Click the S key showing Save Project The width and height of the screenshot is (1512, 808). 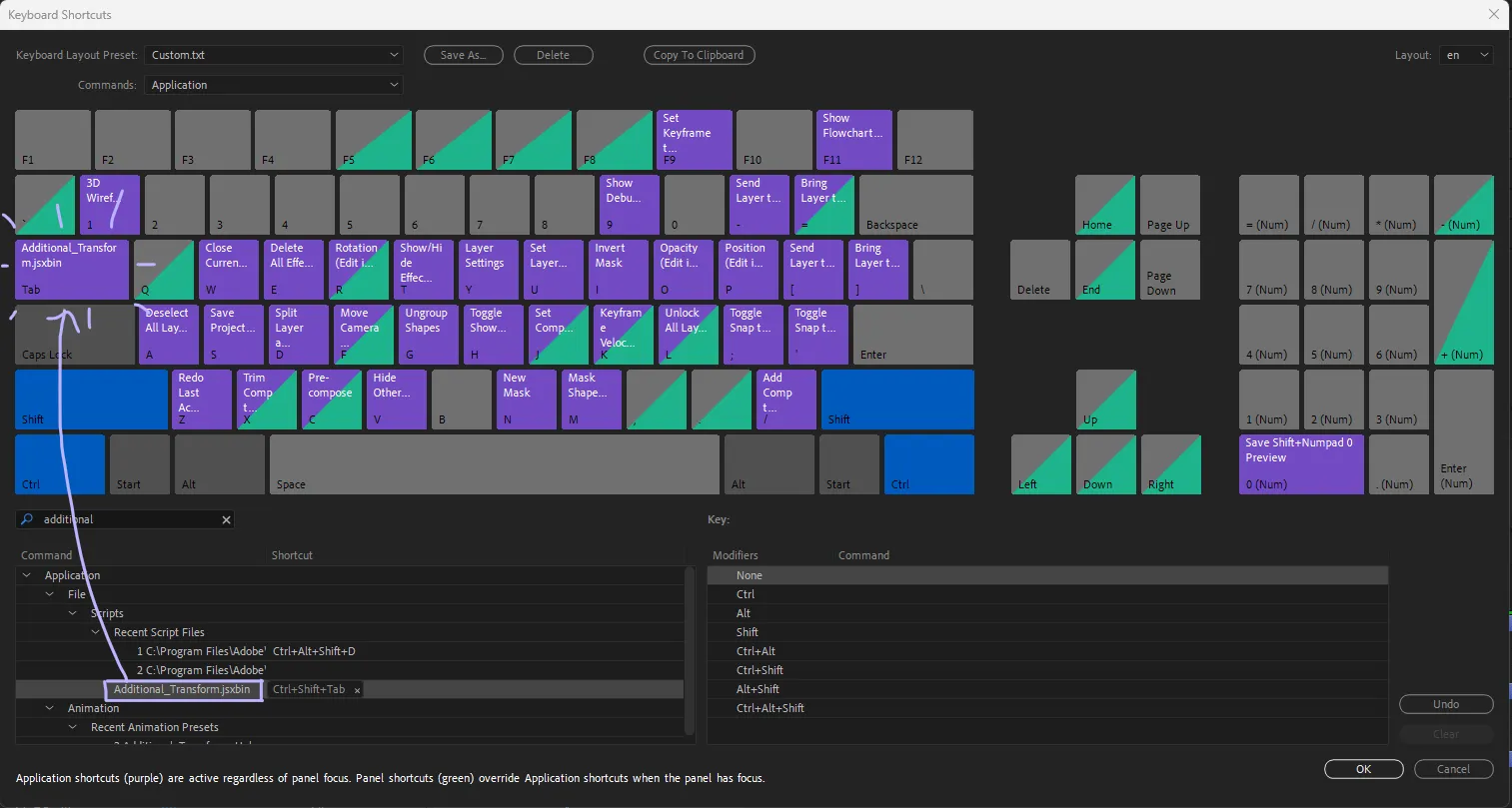[234, 335]
